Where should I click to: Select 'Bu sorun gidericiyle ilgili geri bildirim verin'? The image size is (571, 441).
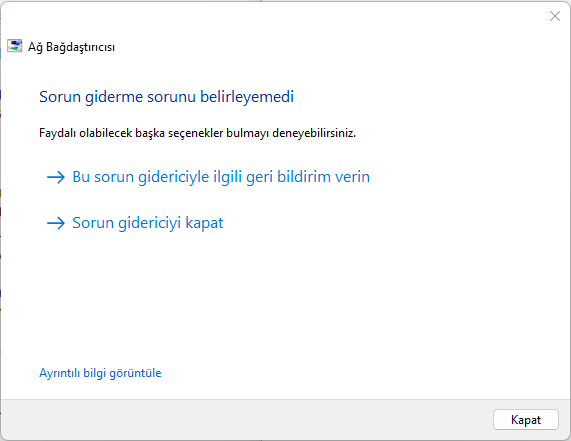(208, 177)
